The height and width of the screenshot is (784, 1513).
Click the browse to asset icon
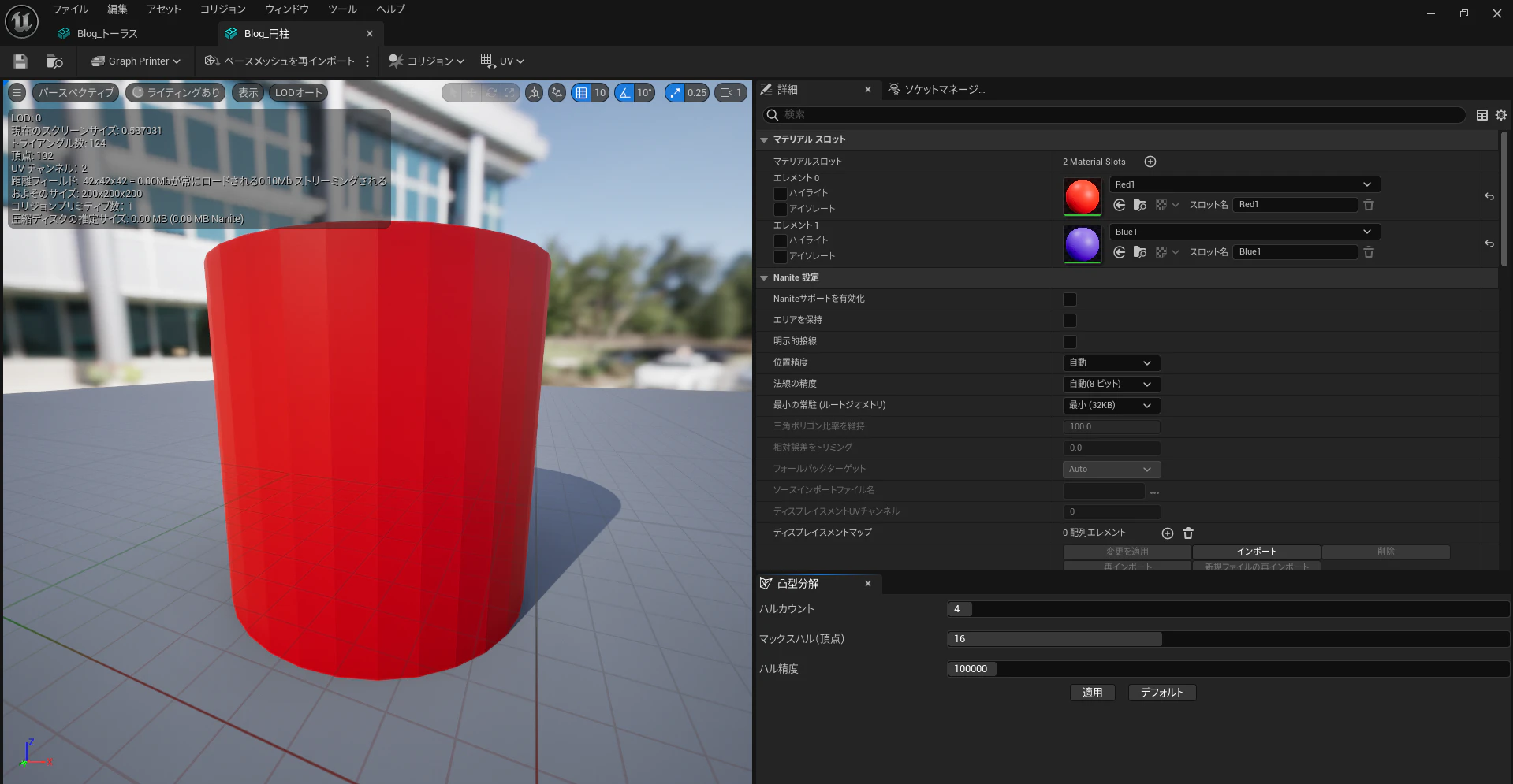pos(54,61)
